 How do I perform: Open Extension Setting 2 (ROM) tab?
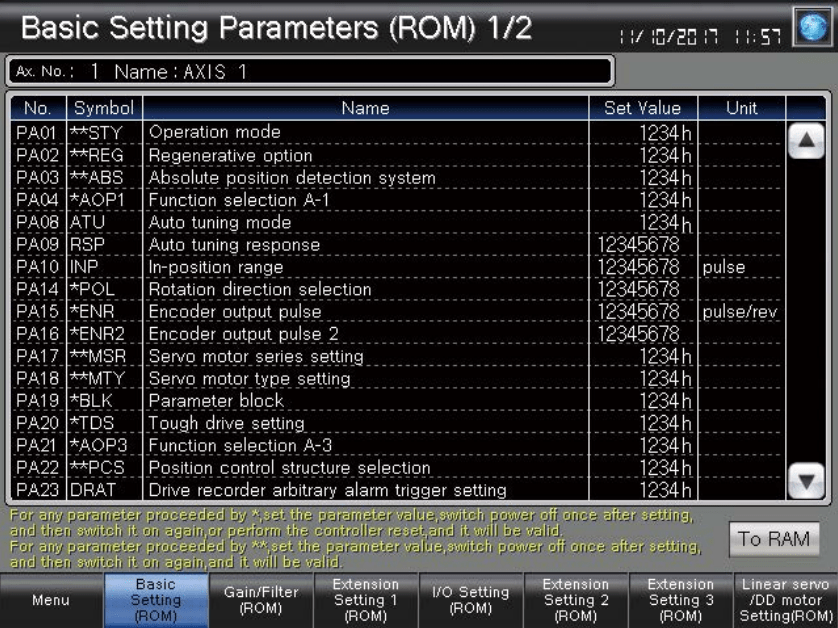point(575,601)
